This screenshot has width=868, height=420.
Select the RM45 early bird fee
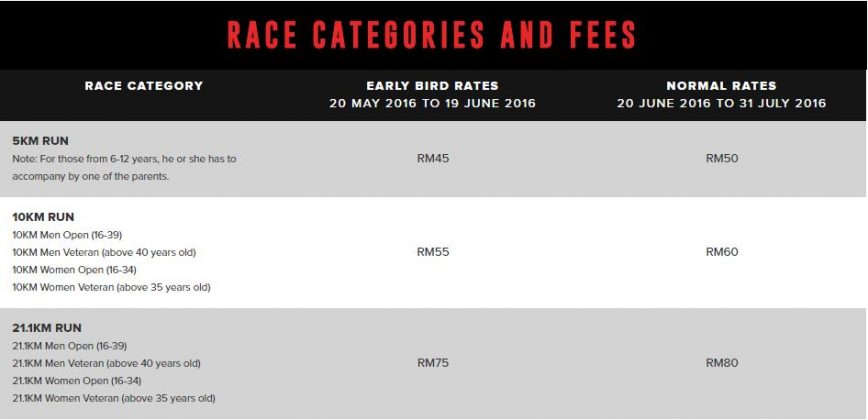point(433,158)
